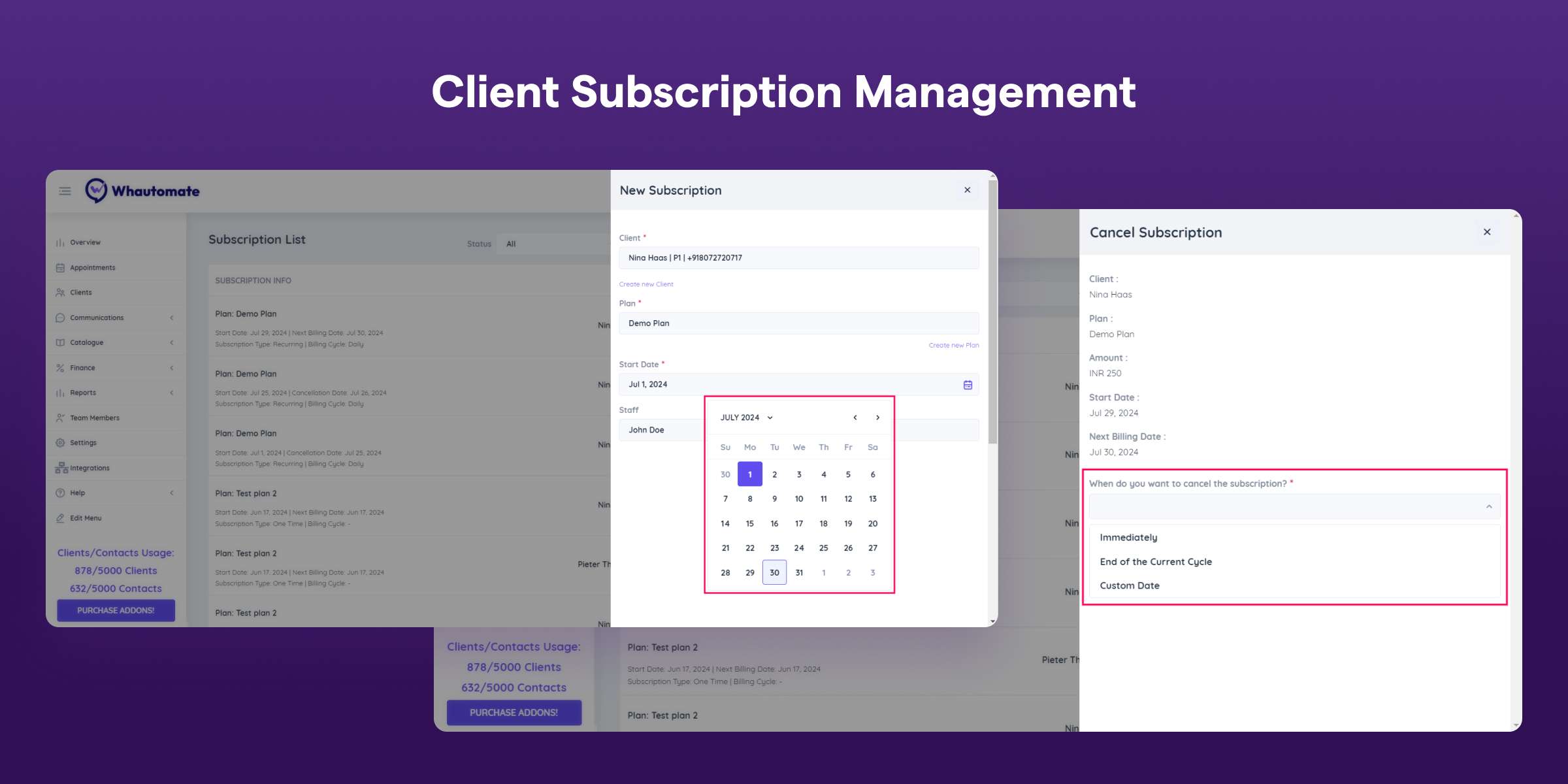Select date 15 on July 2024 calendar

pos(749,523)
